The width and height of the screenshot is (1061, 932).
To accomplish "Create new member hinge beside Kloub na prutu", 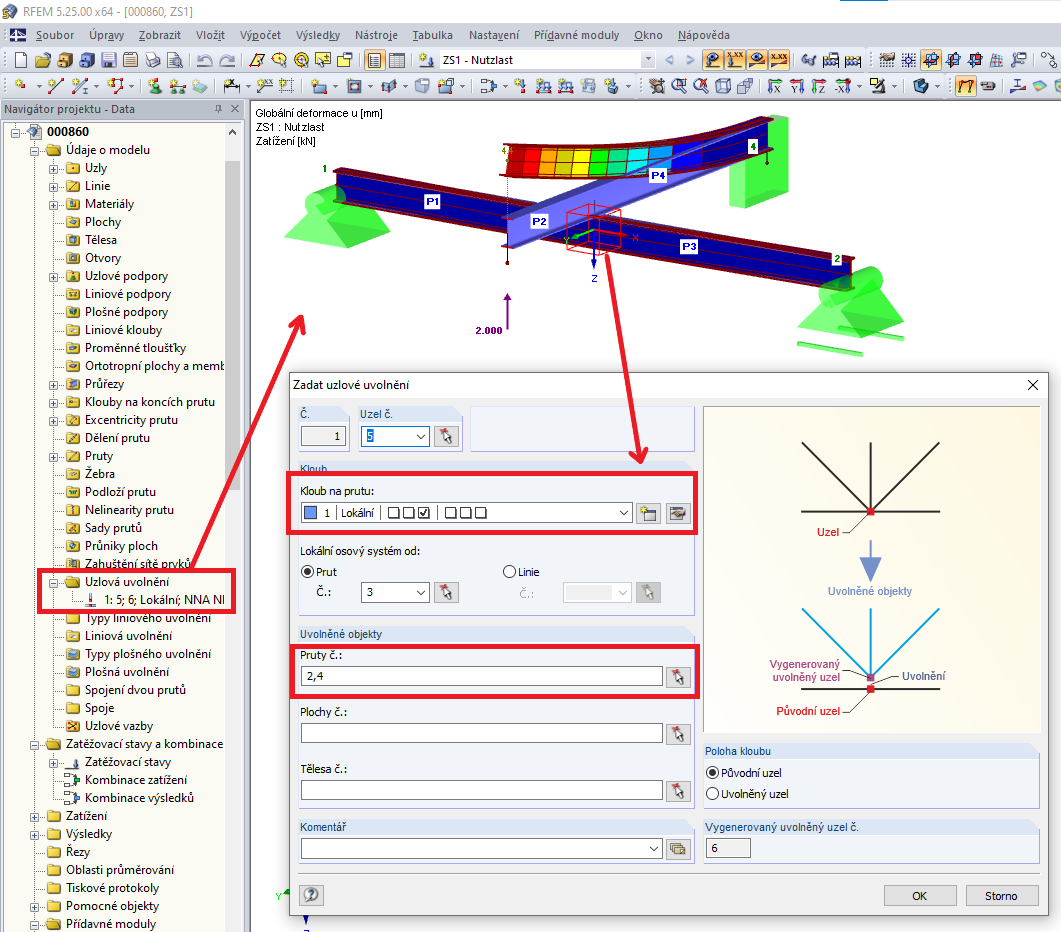I will tap(648, 513).
